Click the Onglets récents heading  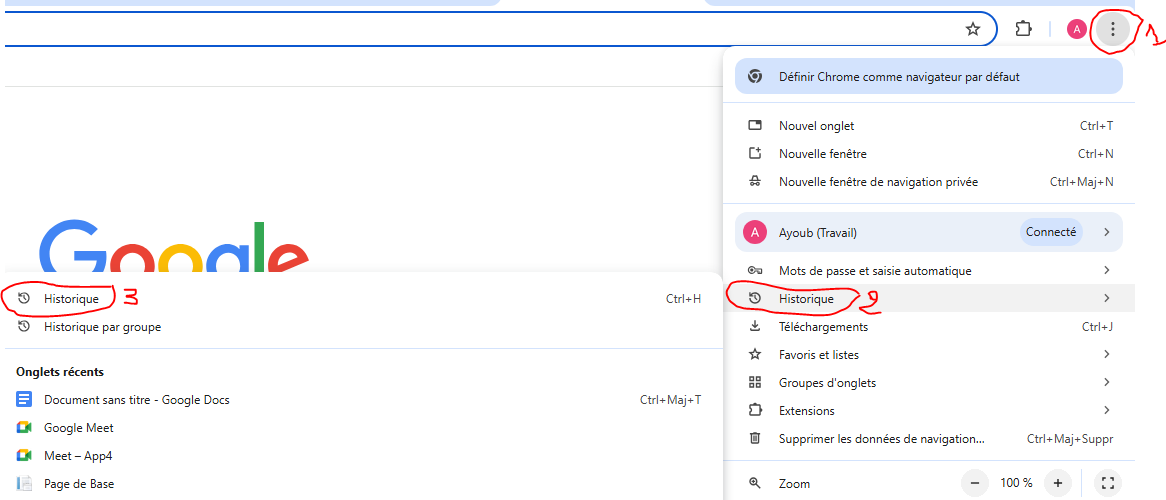point(59,371)
